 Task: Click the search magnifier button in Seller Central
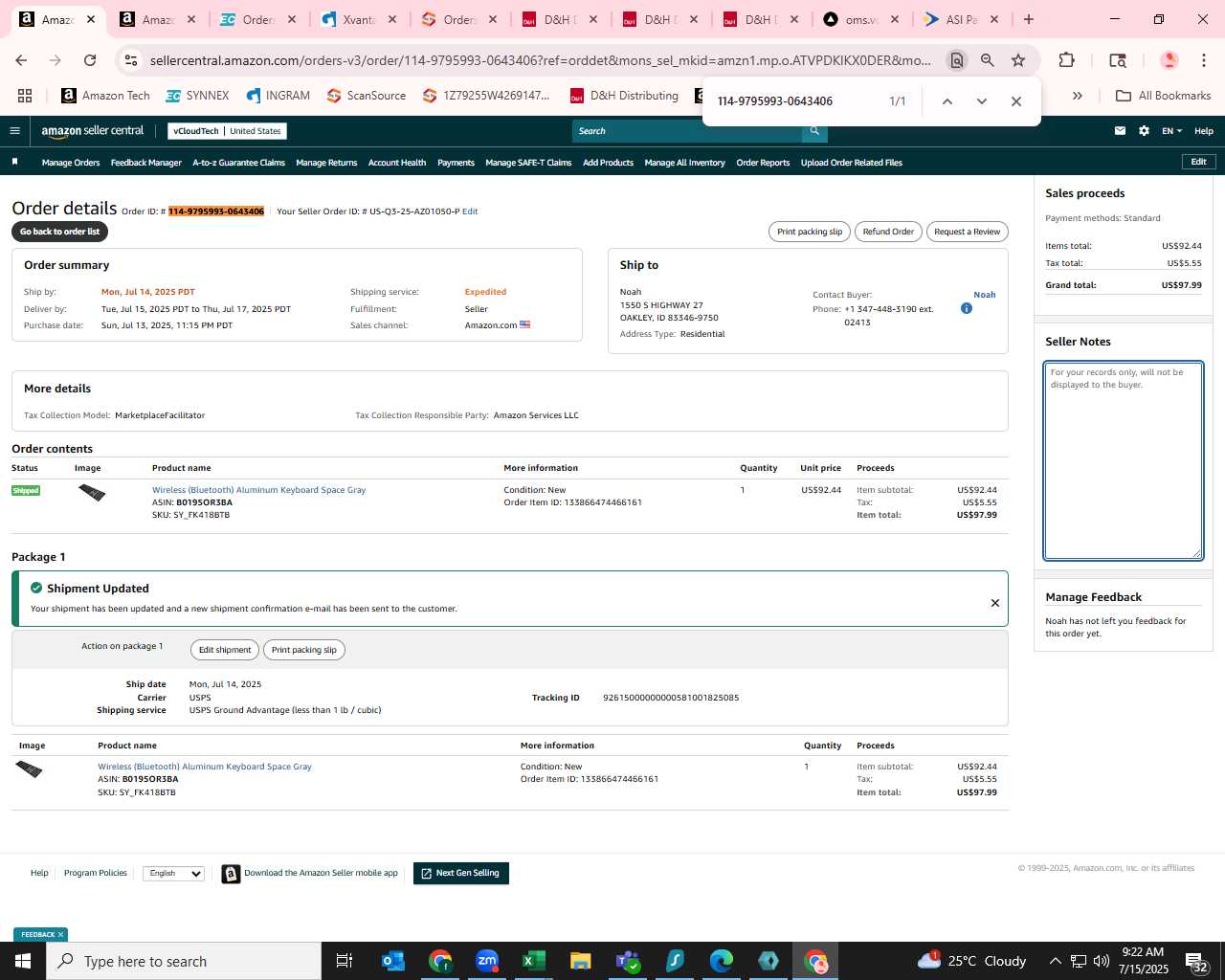(x=814, y=131)
